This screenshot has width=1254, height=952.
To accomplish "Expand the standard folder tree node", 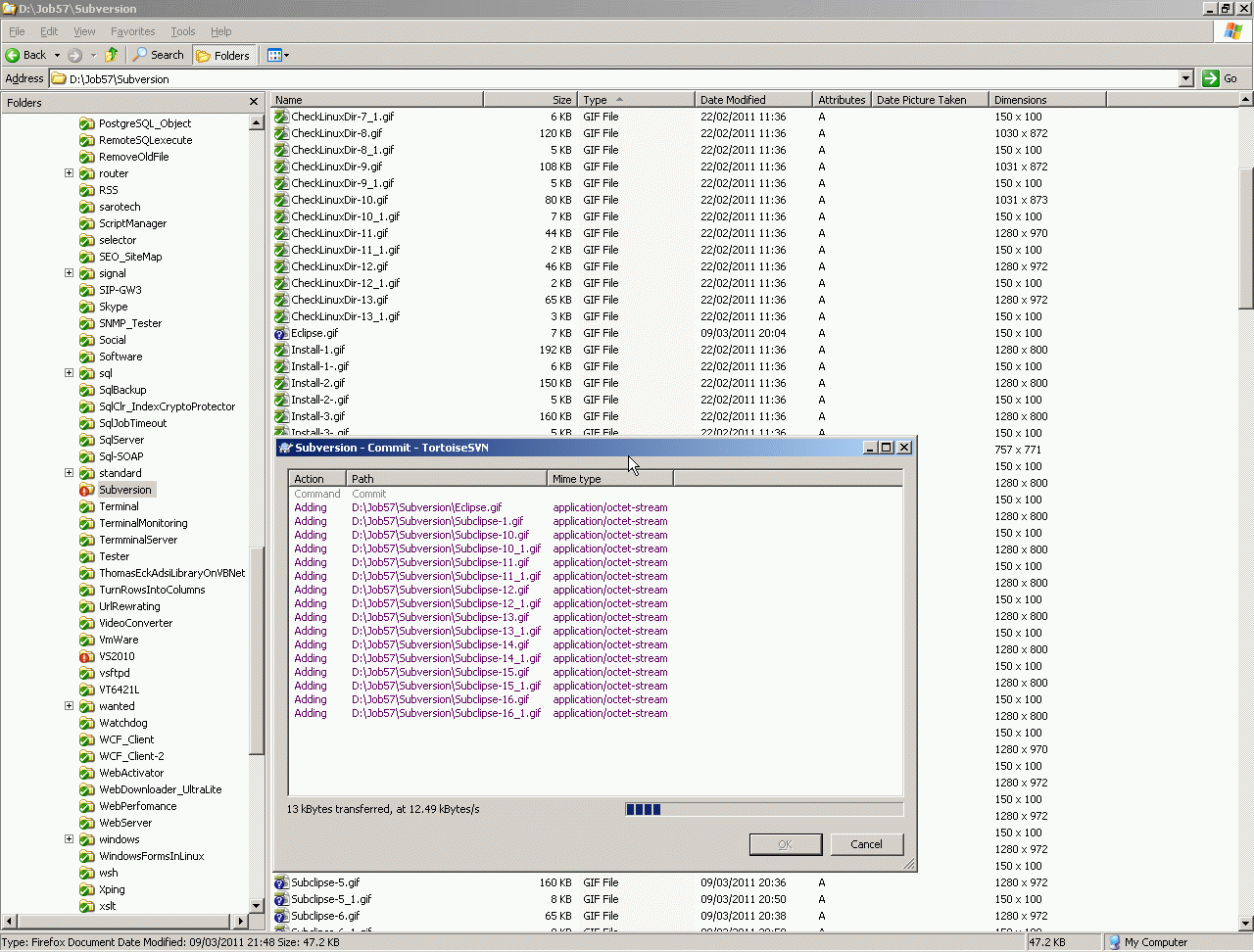I will pos(69,473).
